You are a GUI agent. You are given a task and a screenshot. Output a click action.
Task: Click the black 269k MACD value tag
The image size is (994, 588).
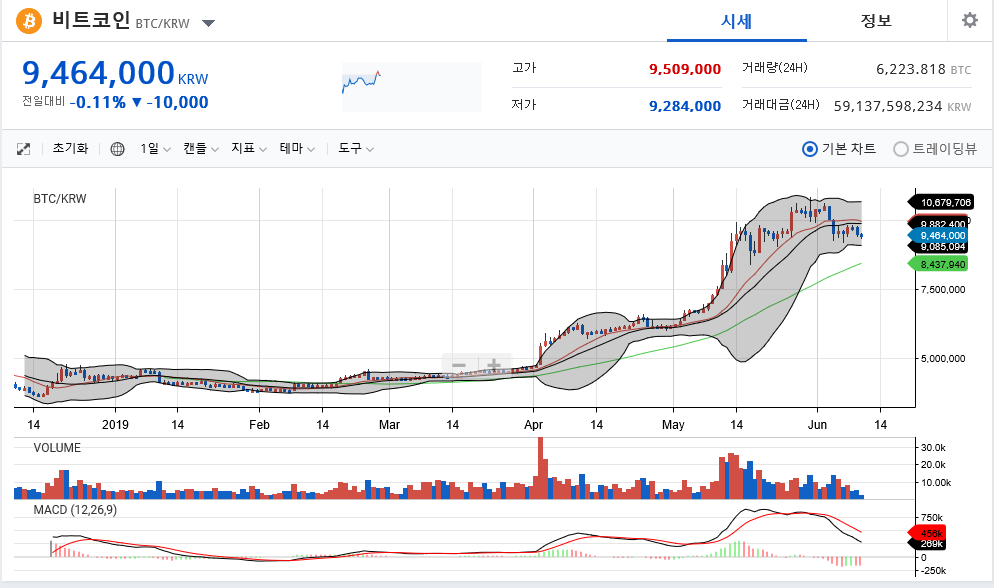point(927,544)
